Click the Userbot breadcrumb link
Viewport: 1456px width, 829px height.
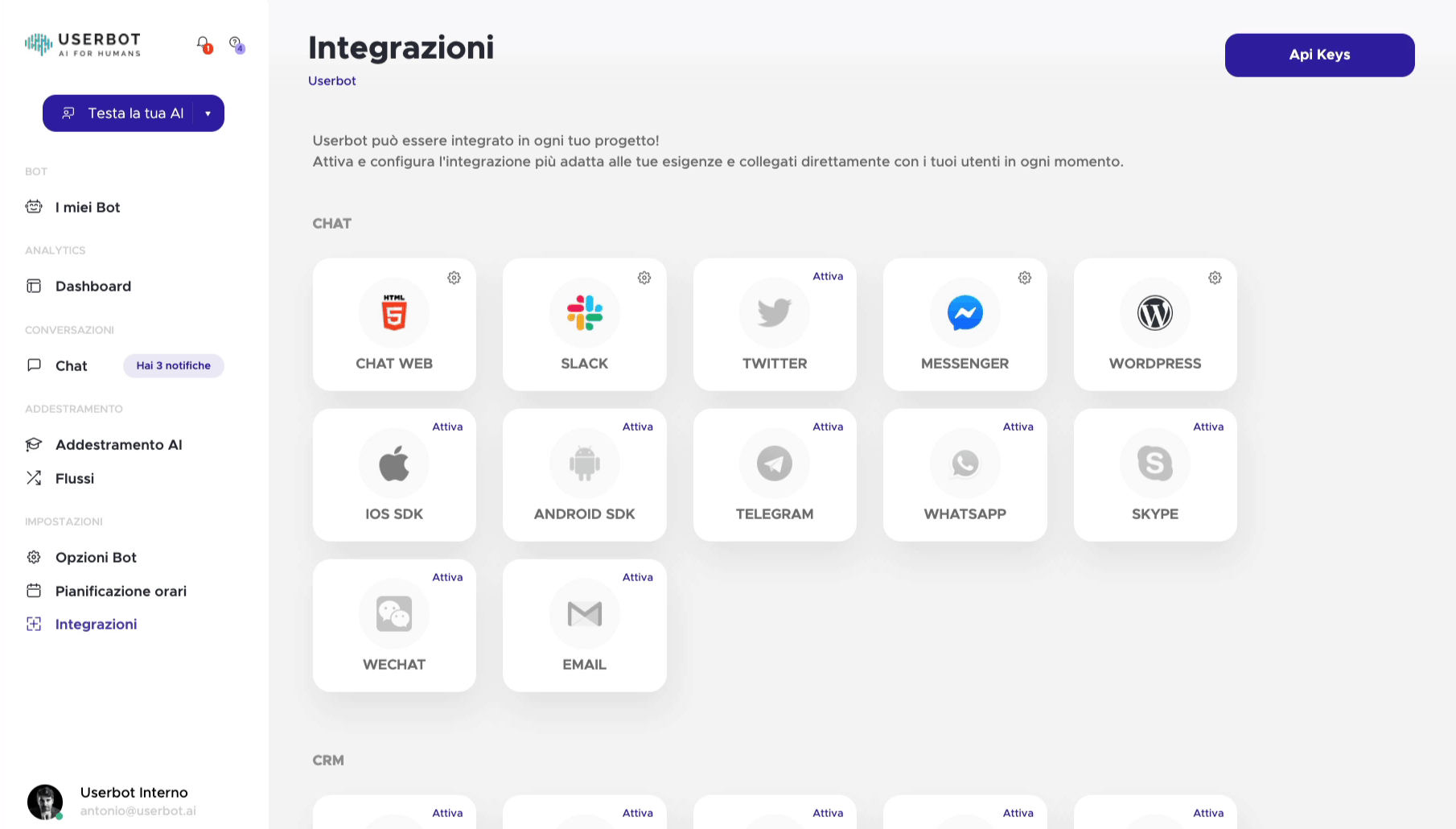point(332,80)
